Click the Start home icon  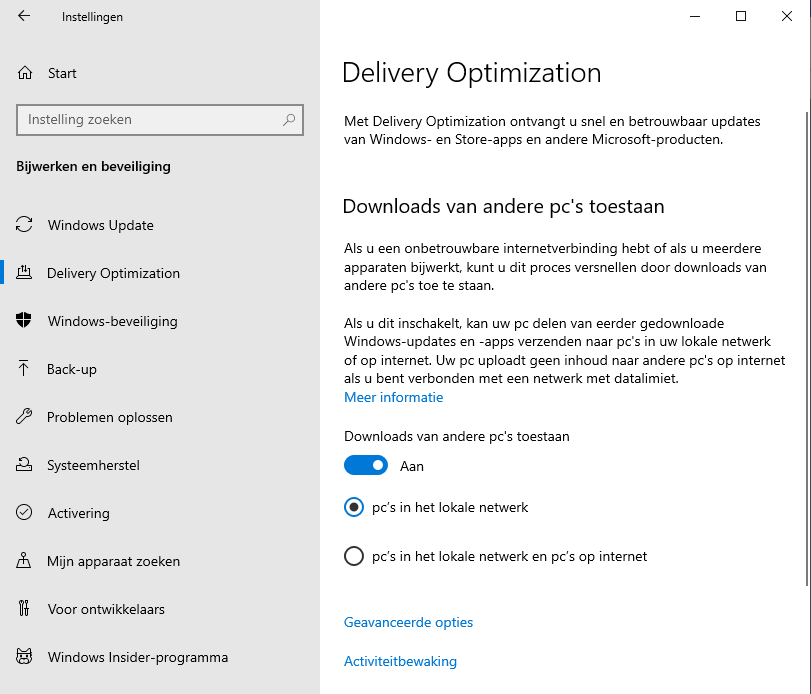point(25,73)
